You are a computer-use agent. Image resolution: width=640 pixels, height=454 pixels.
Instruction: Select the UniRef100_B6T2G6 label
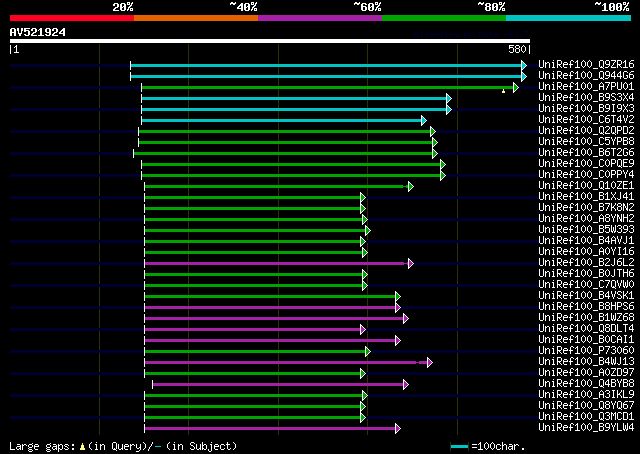click(586, 153)
